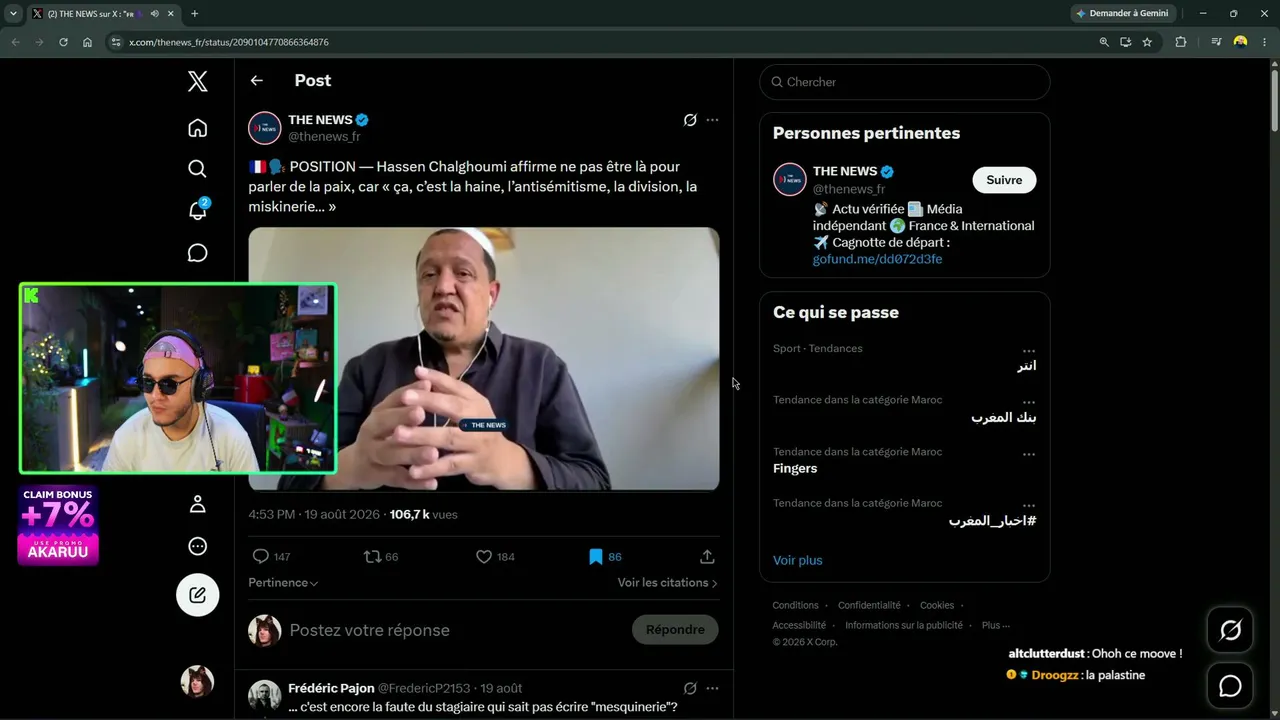Open the three-dot menu on the post
Image resolution: width=1280 pixels, height=720 pixels.
coord(712,120)
